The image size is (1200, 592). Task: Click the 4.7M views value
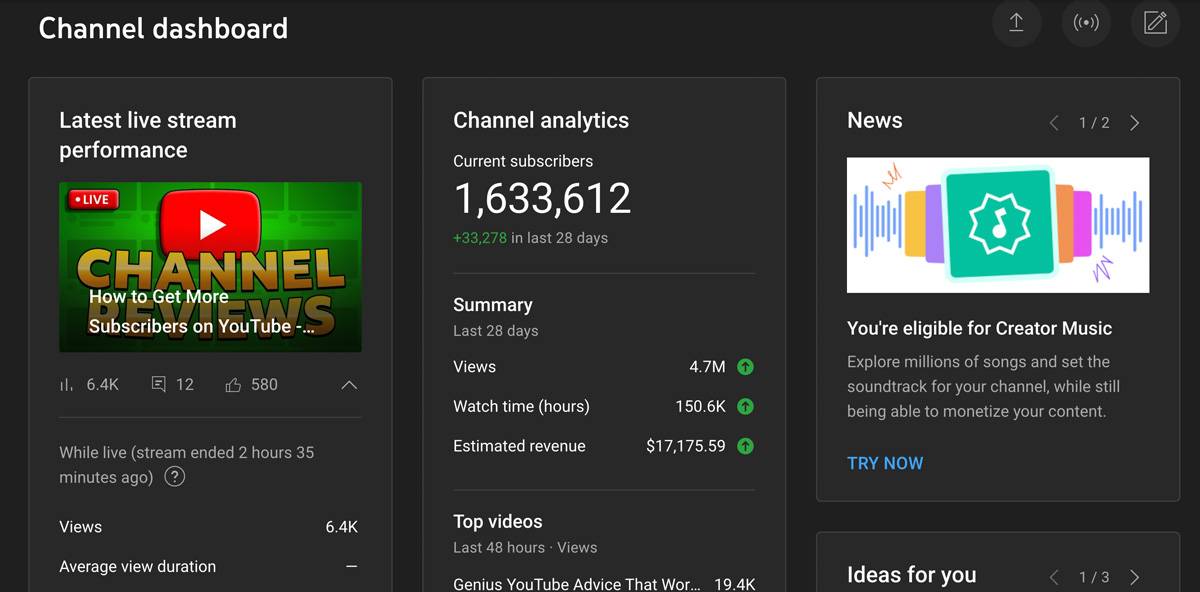coord(707,367)
